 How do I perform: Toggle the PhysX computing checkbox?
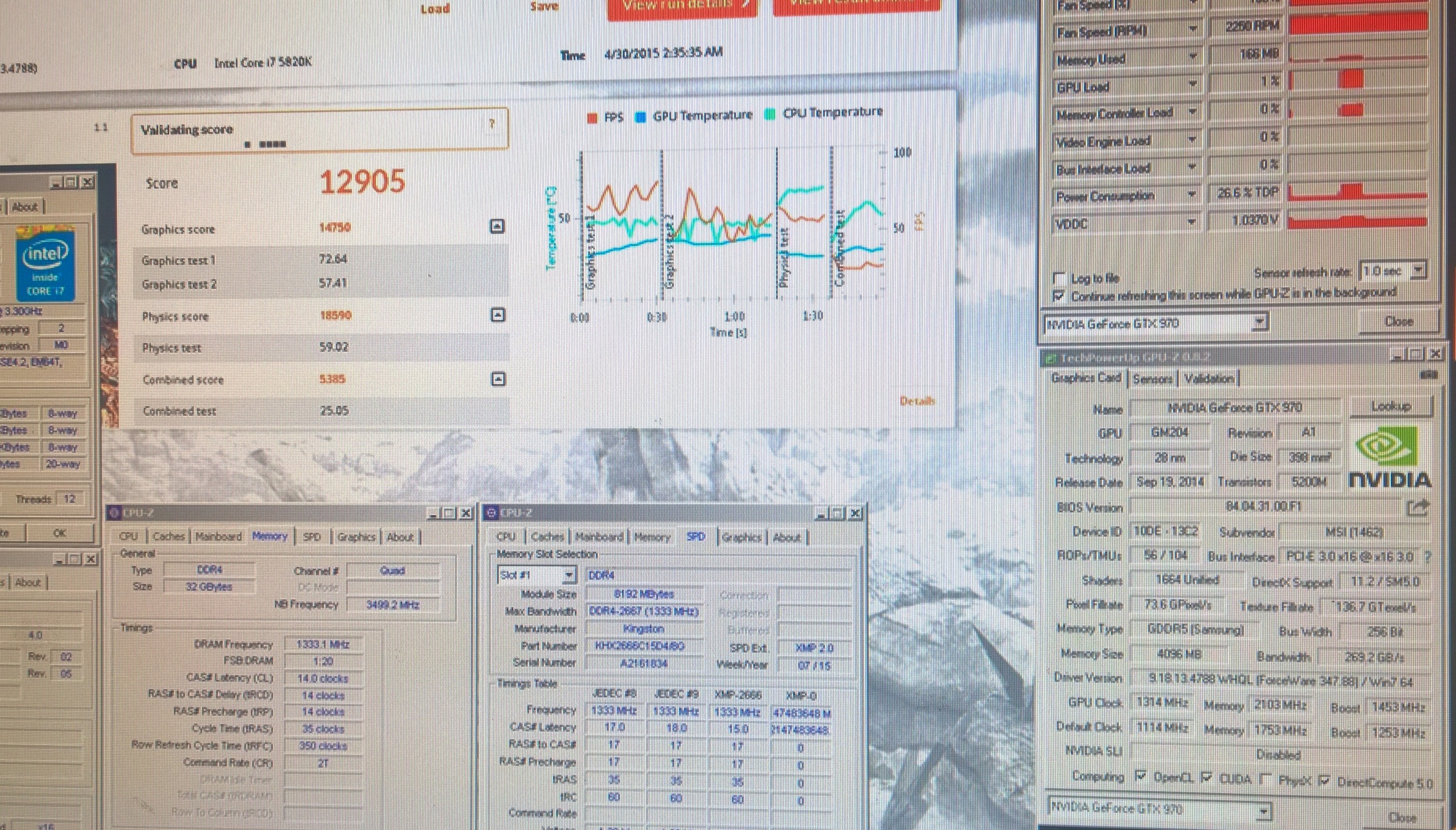[1266, 779]
